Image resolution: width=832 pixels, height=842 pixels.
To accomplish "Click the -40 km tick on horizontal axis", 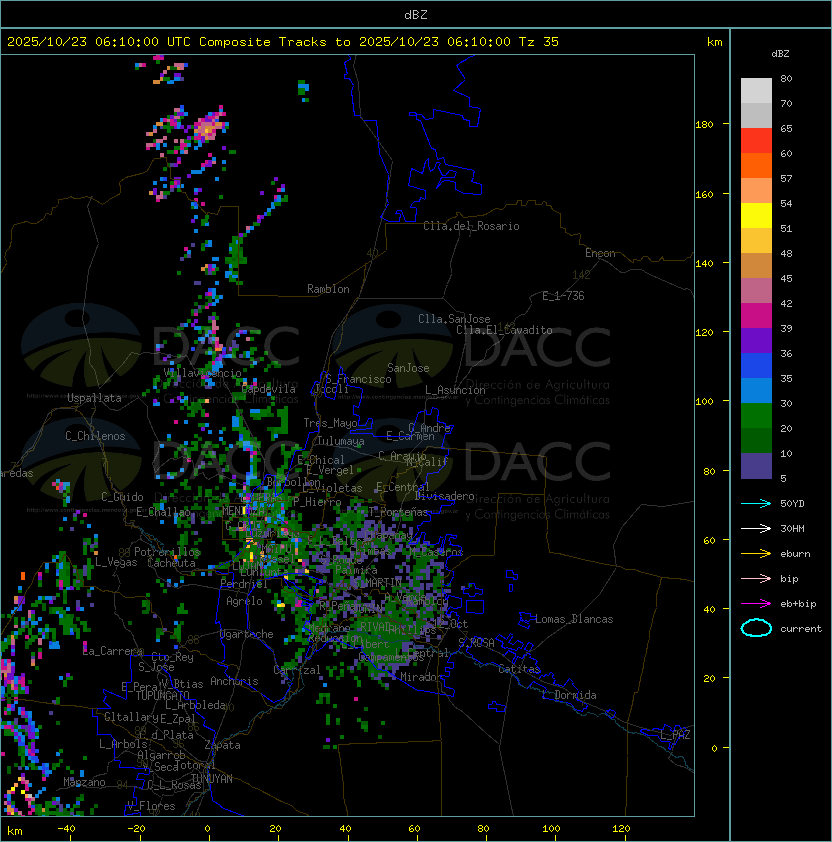I will (66, 829).
